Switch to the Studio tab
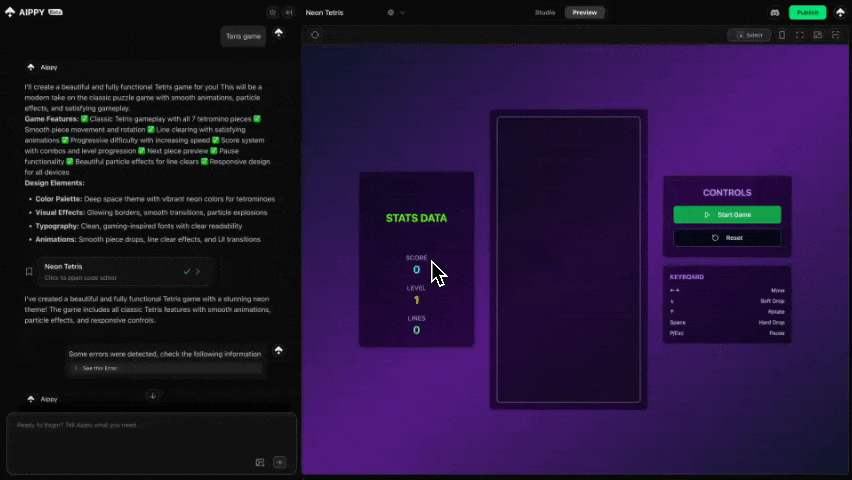 click(x=545, y=13)
